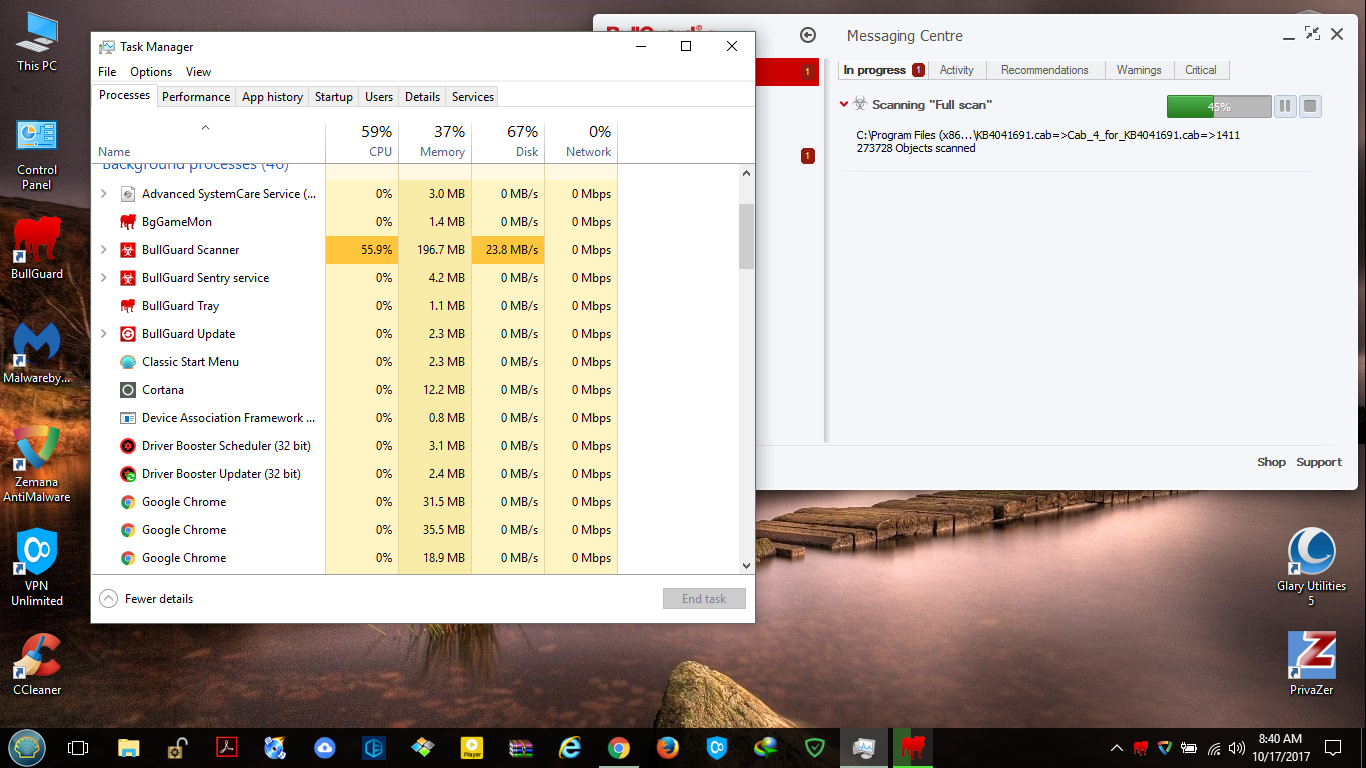Open the taskbar clock showing 8:40 AM
The height and width of the screenshot is (768, 1366).
pos(1280,747)
